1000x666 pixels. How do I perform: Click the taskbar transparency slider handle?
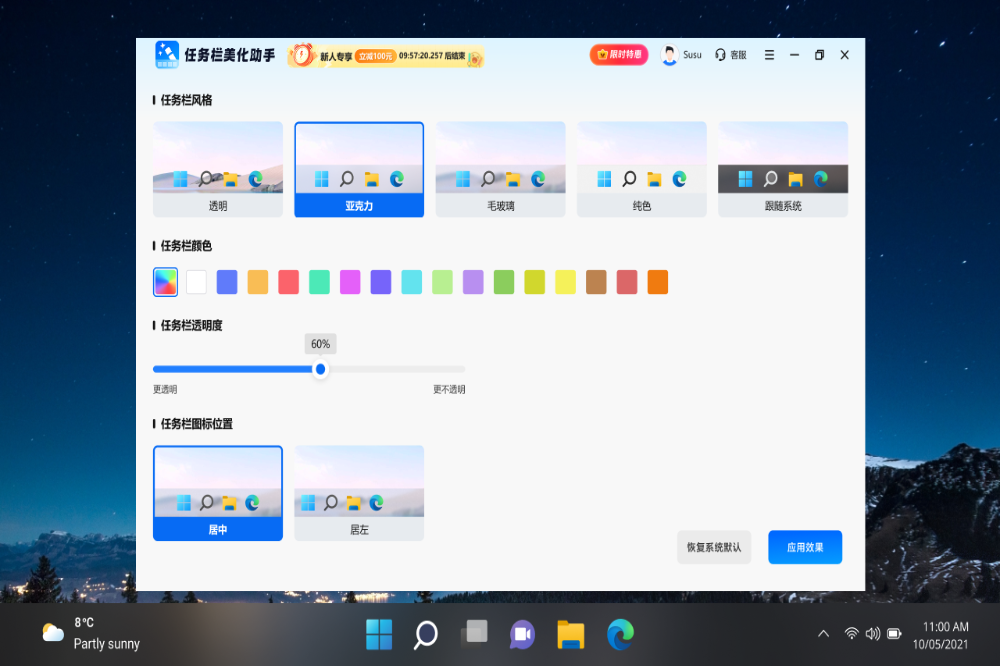tap(320, 369)
